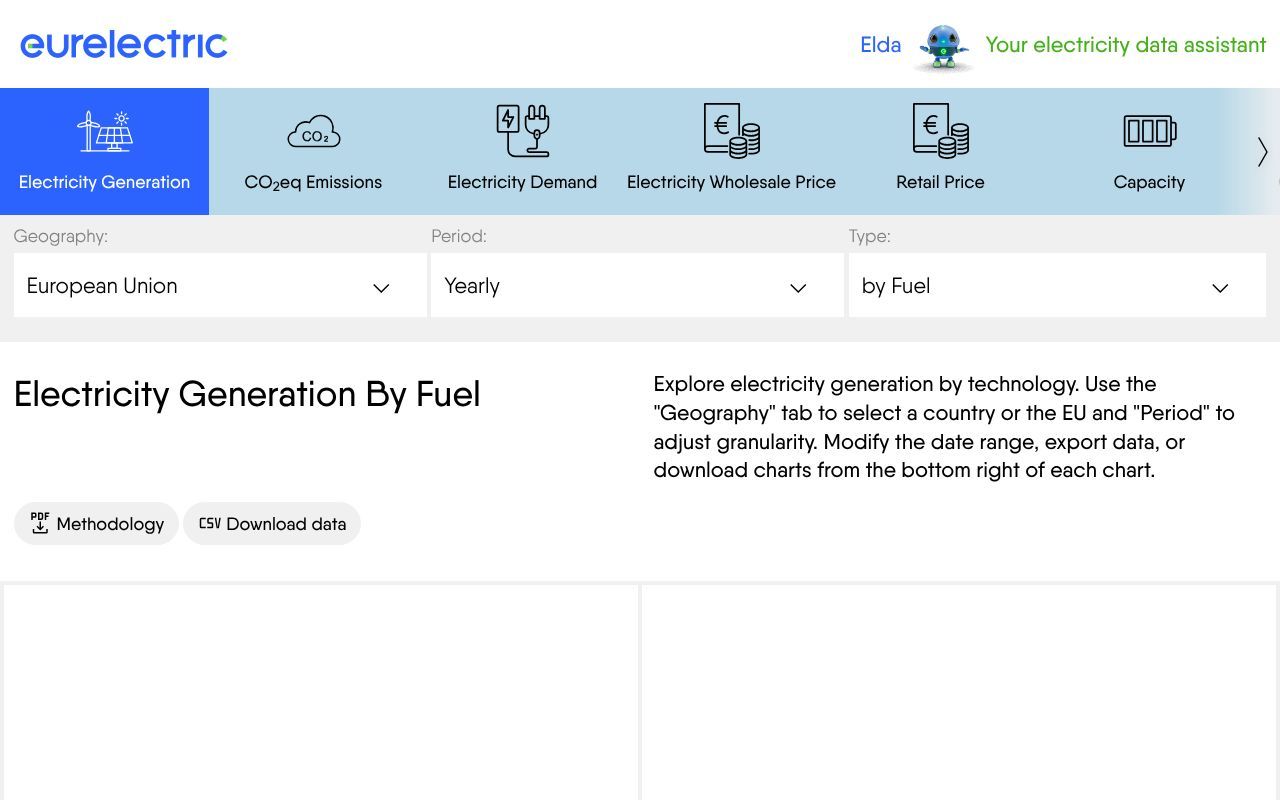Click the plug and socket demand icon
The height and width of the screenshot is (800, 1280).
(523, 131)
